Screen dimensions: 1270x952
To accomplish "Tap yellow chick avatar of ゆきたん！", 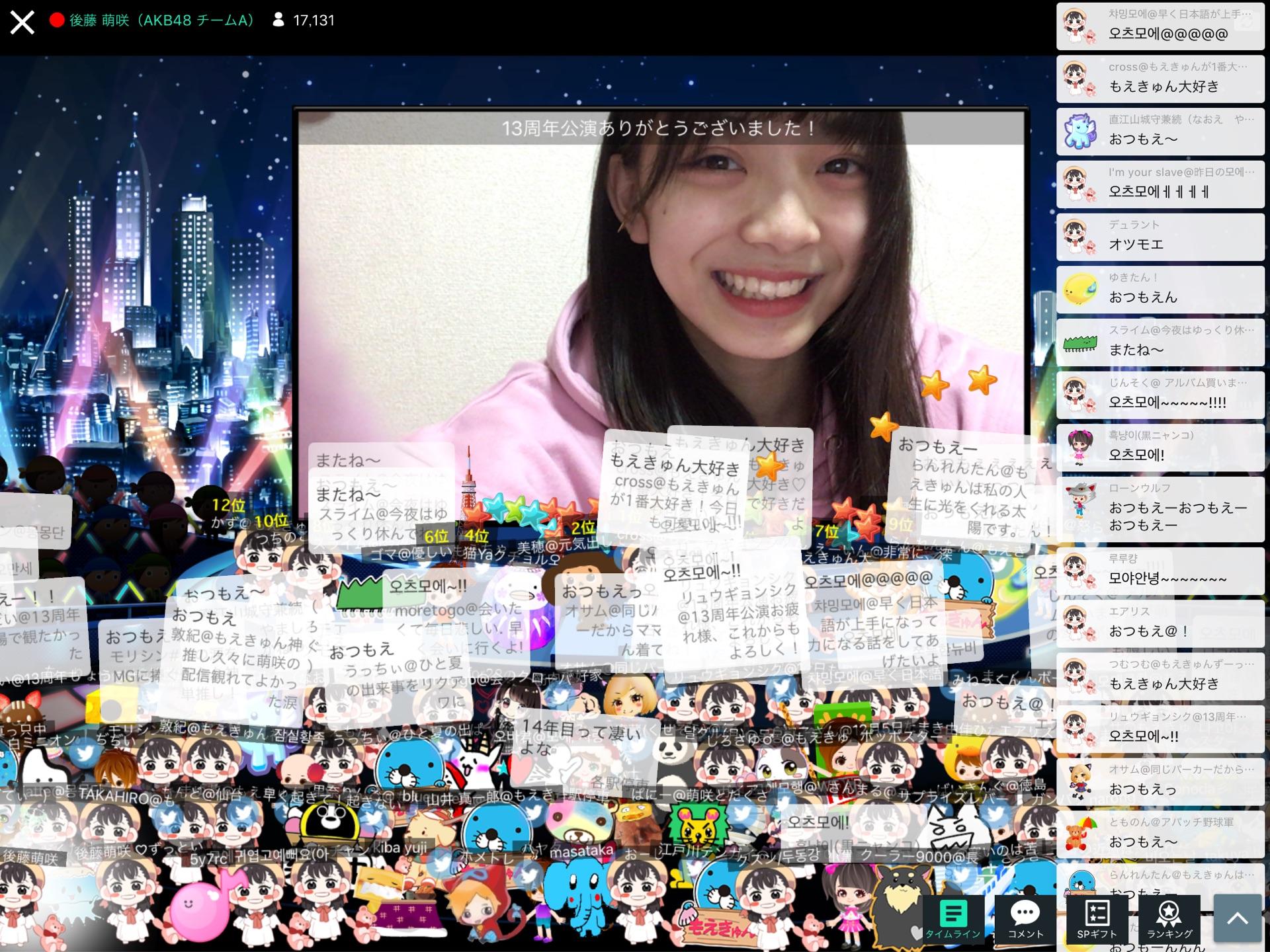I will point(1081,290).
